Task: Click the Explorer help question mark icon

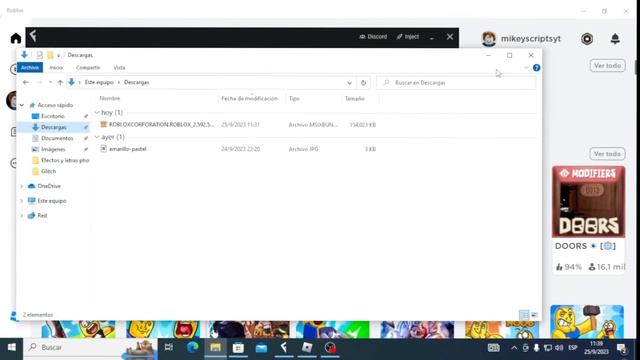Action: (536, 68)
